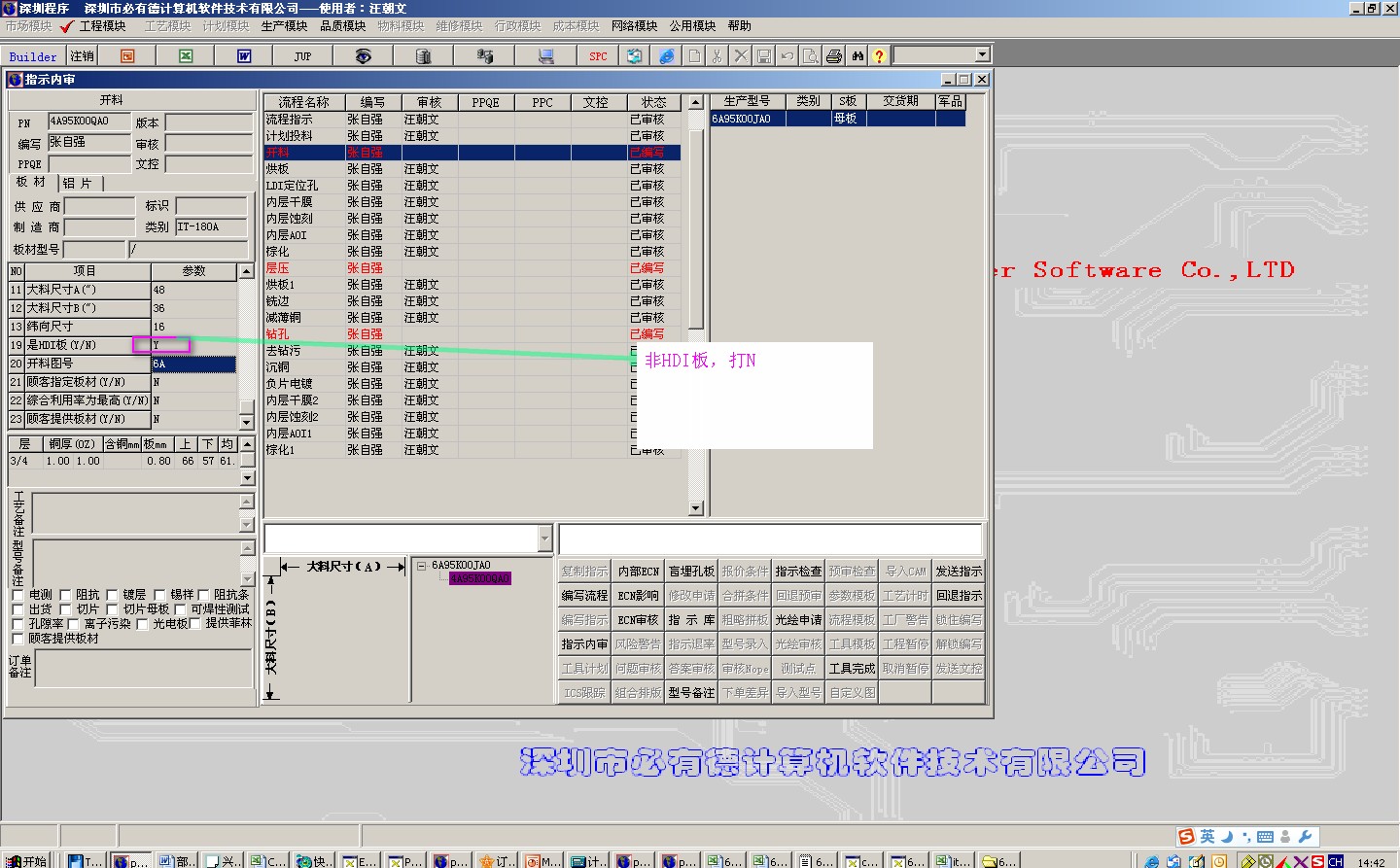The height and width of the screenshot is (868, 1400).
Task: Click the 指示检查 button
Action: pos(798,572)
